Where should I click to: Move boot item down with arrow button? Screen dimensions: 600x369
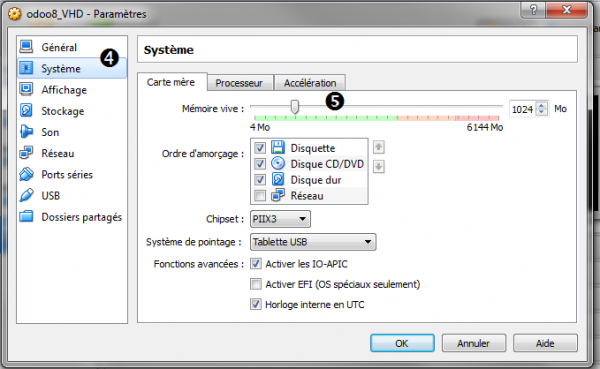[x=378, y=167]
